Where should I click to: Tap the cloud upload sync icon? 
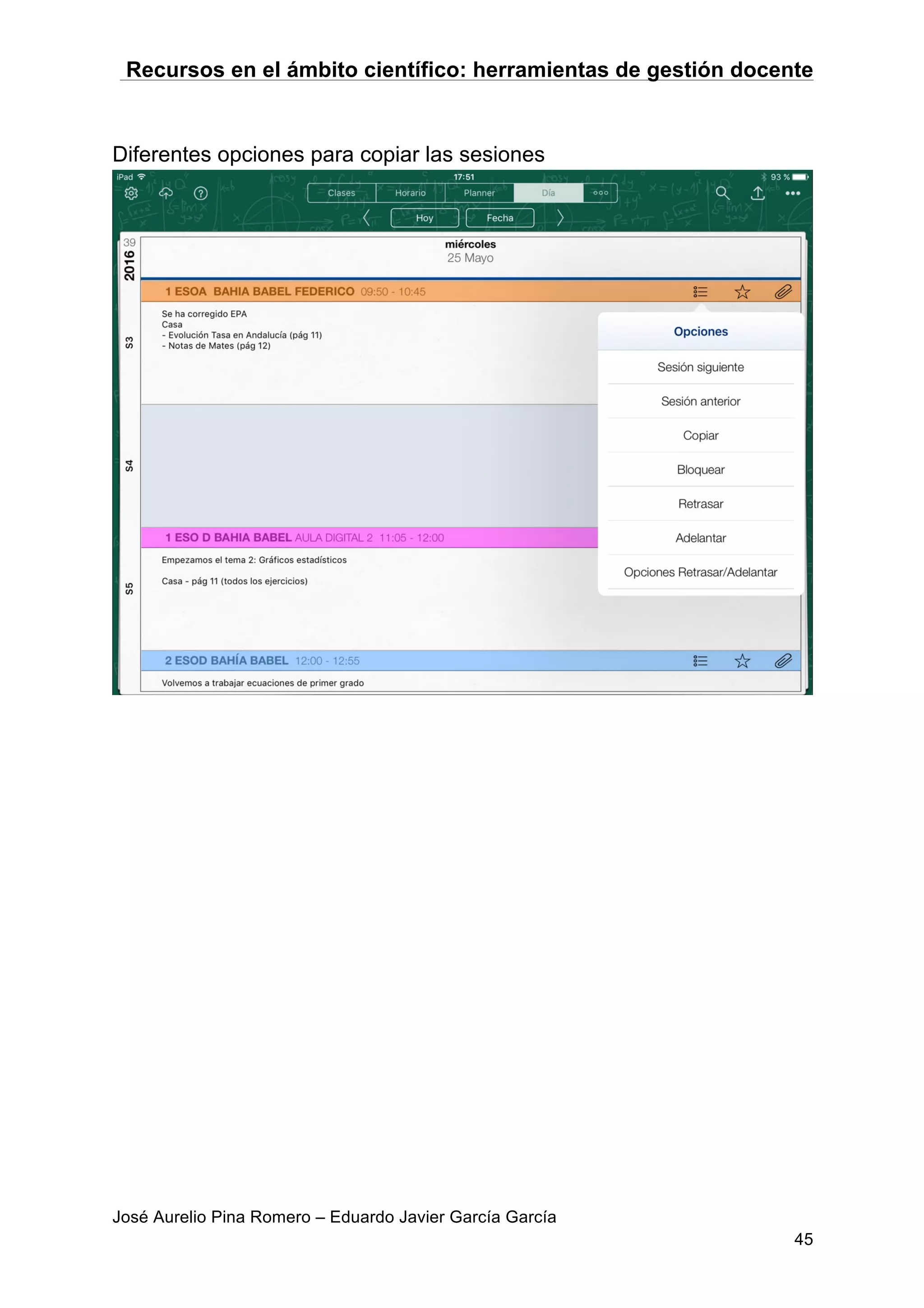166,193
